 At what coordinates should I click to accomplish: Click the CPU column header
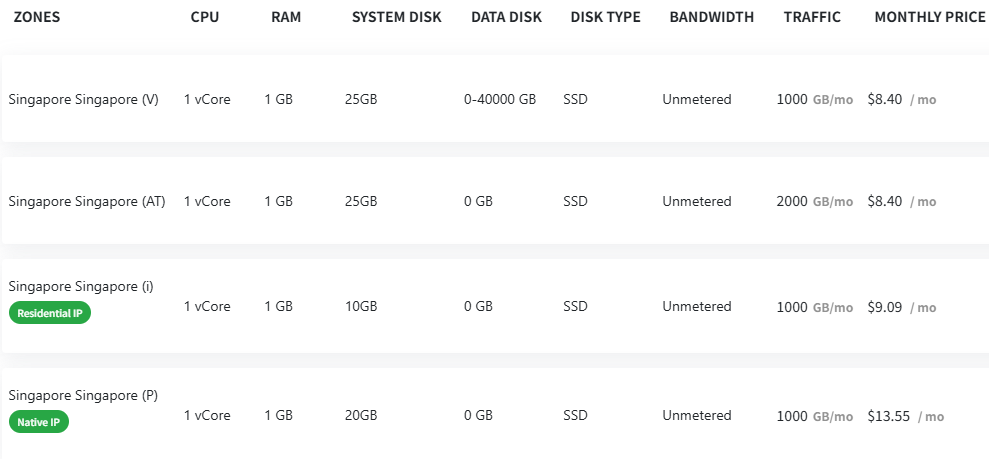[x=205, y=17]
